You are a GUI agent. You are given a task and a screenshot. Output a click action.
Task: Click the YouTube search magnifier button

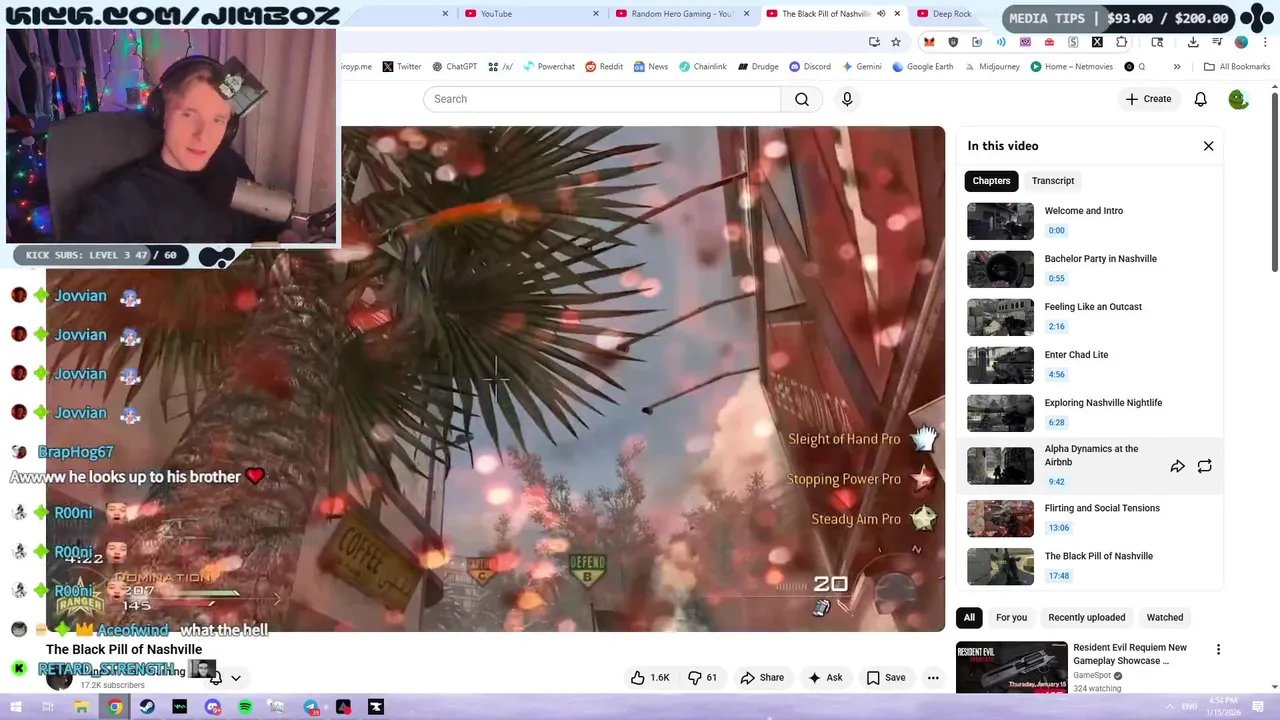coord(802,99)
